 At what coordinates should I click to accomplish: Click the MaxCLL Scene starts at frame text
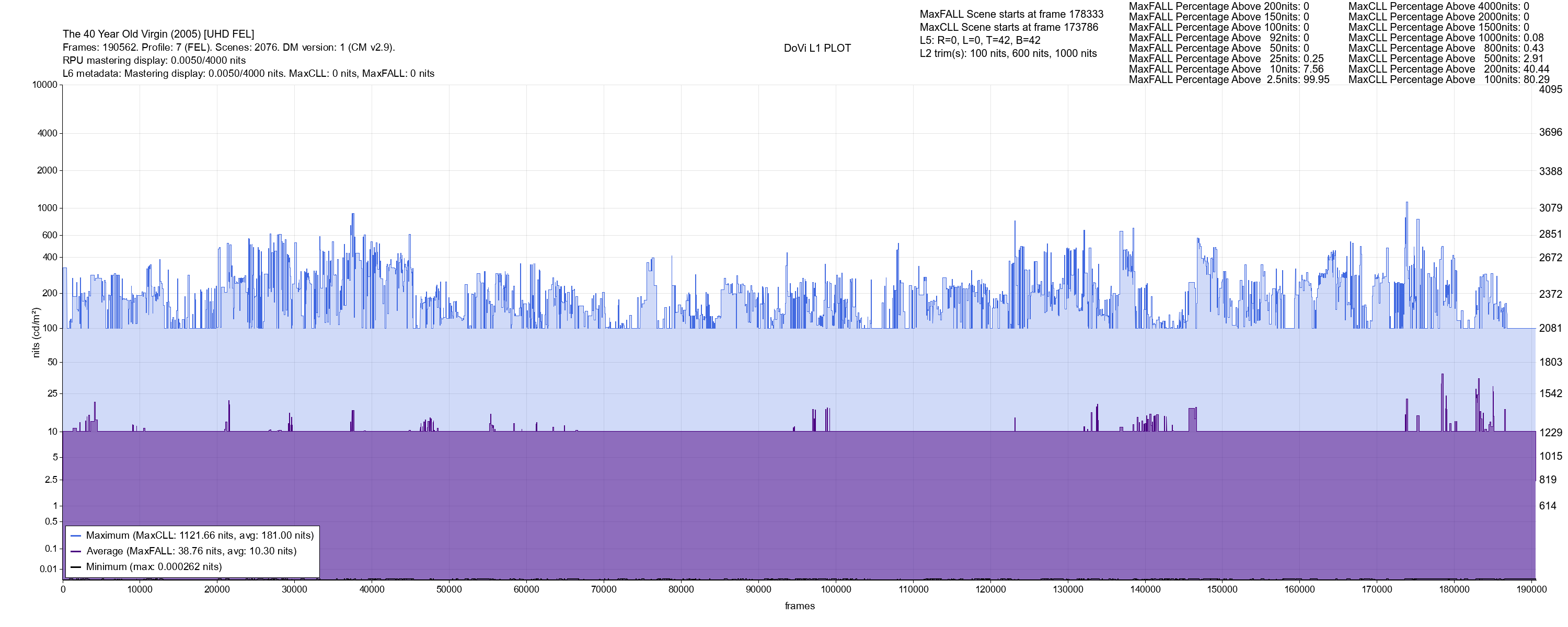point(1009,27)
